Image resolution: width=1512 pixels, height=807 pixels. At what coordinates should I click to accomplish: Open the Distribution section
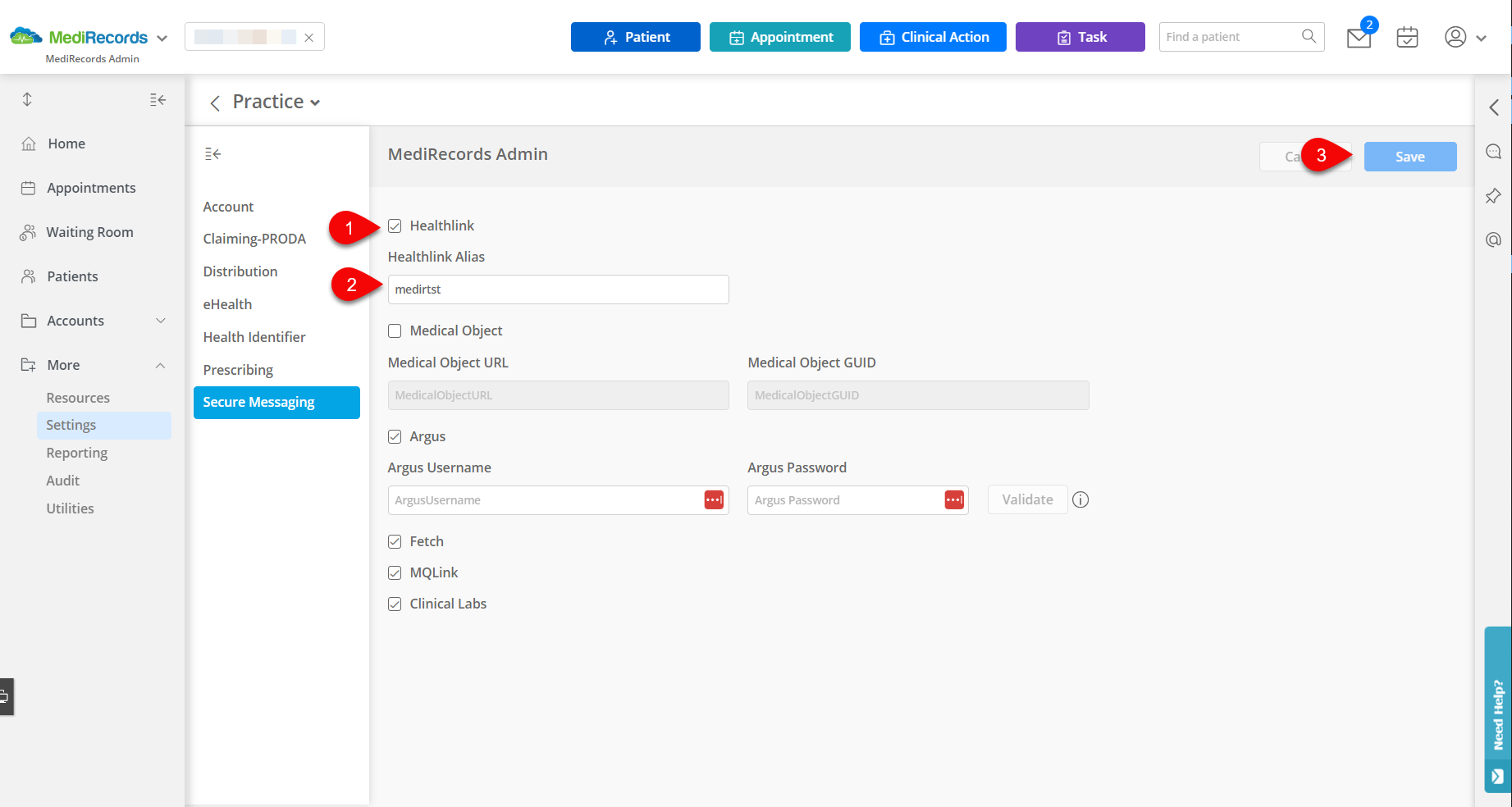pyautogui.click(x=240, y=271)
